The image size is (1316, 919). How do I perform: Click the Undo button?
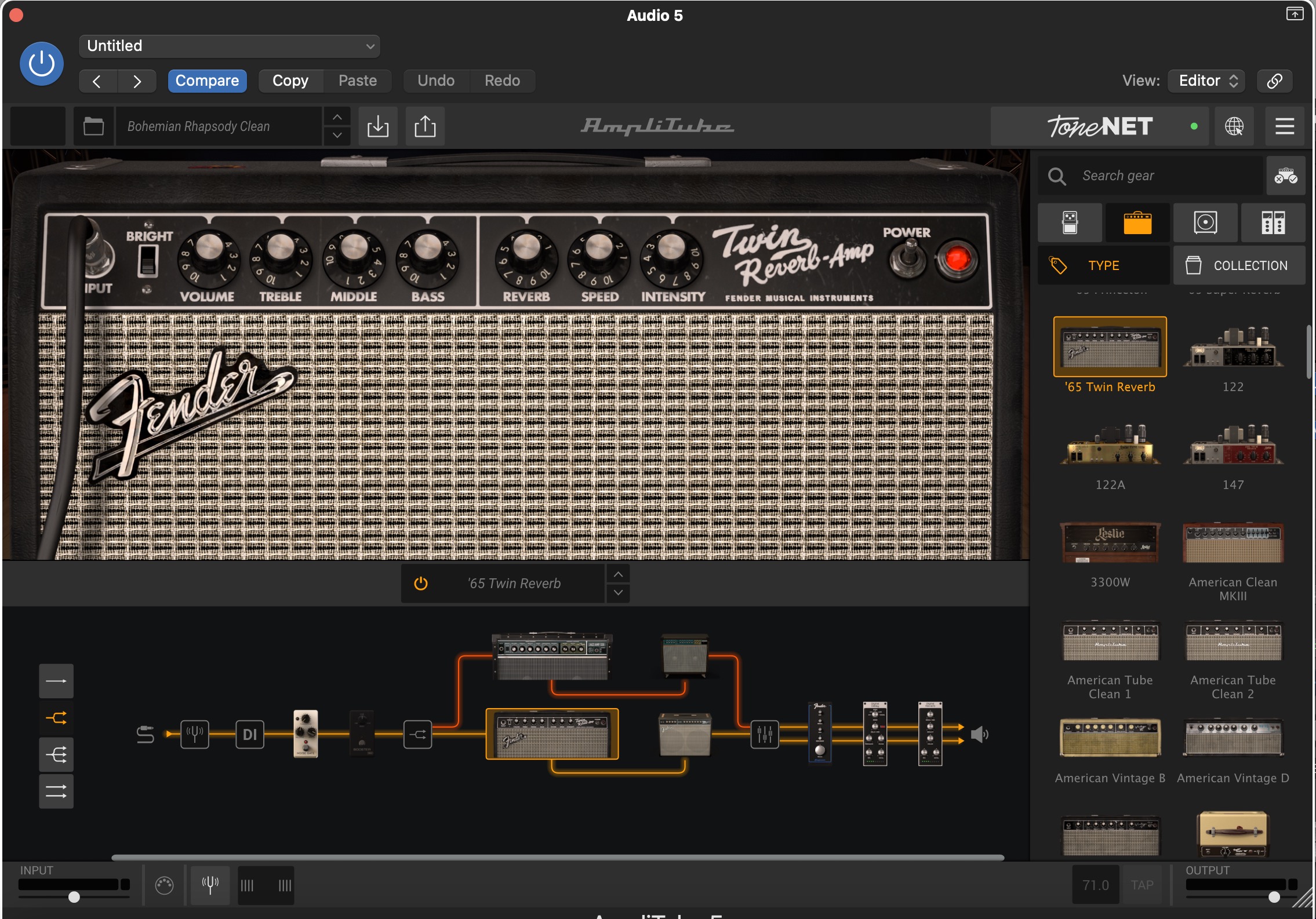[436, 81]
